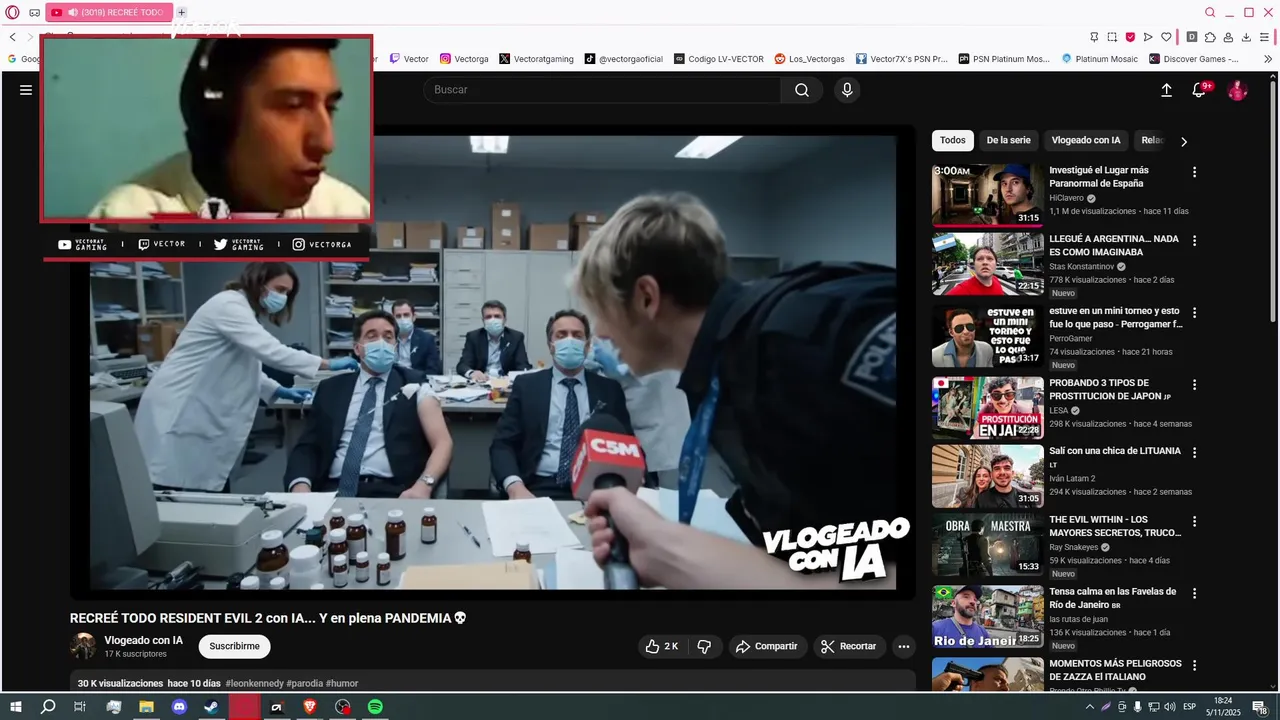Open the Vectorga Instagram bookmark
Screen dimensions: 1280x720
(464, 59)
